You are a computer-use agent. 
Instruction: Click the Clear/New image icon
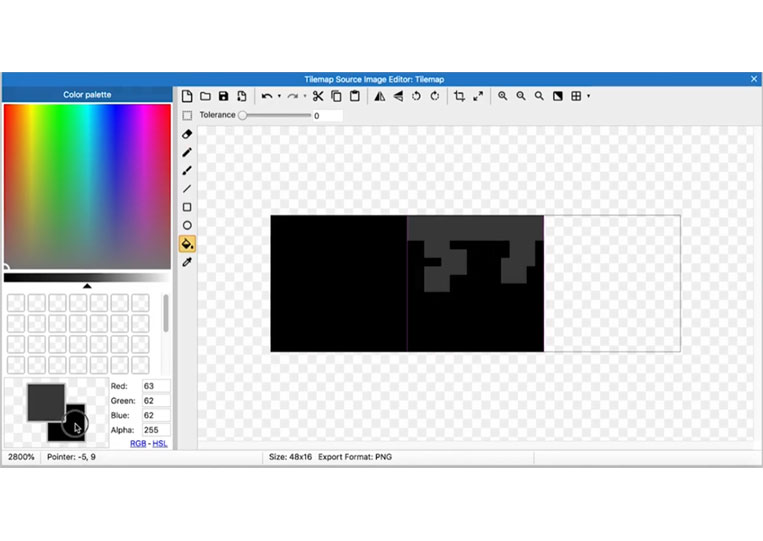[187, 96]
